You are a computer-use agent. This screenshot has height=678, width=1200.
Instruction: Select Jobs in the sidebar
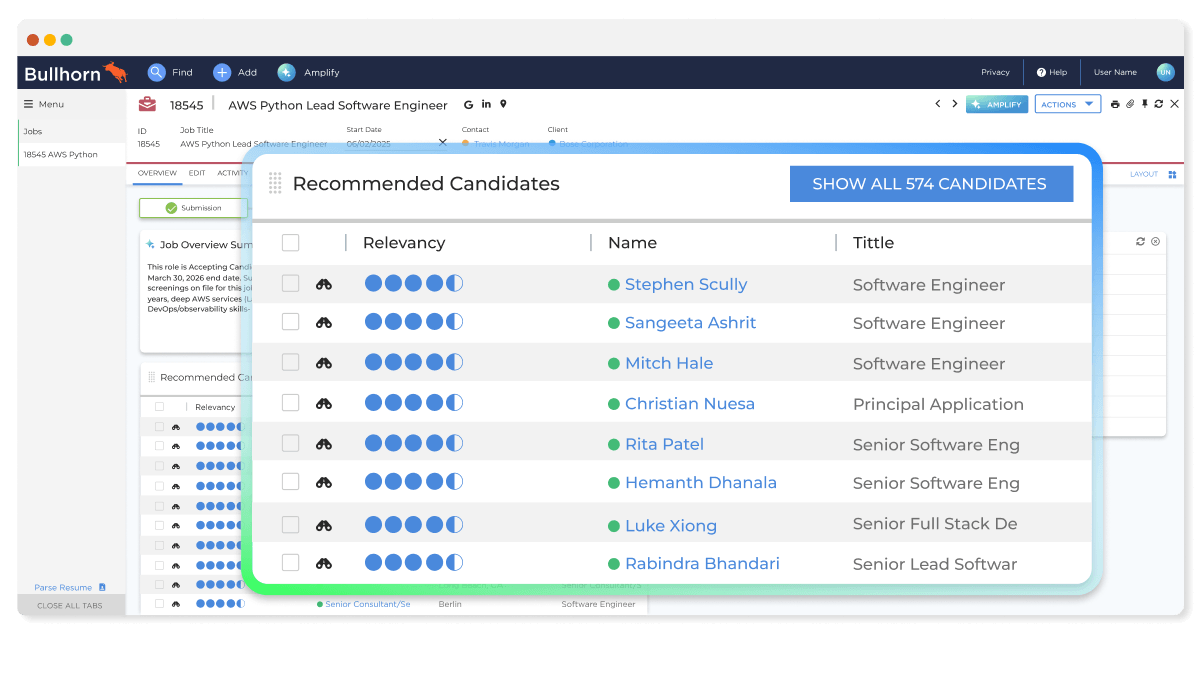[x=72, y=131]
